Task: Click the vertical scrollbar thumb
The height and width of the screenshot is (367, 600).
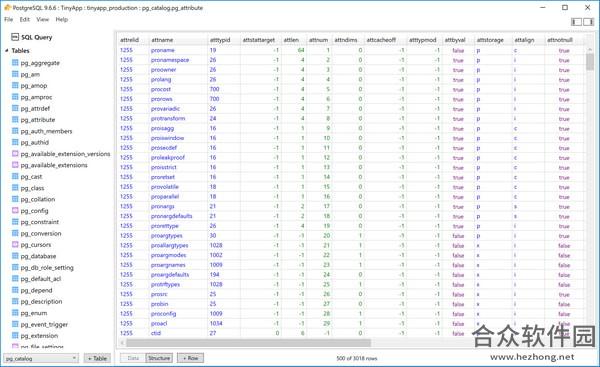Action: pos(590,61)
